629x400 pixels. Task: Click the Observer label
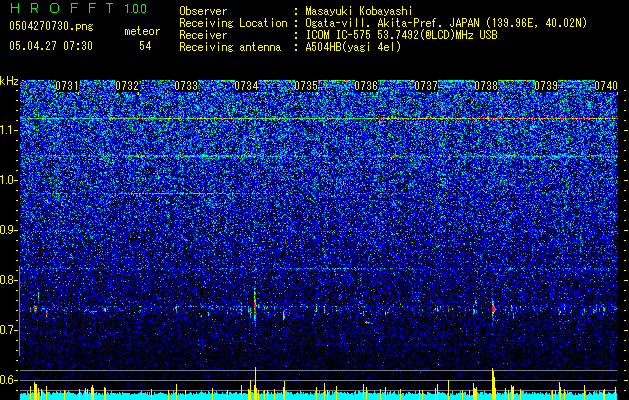[203, 11]
